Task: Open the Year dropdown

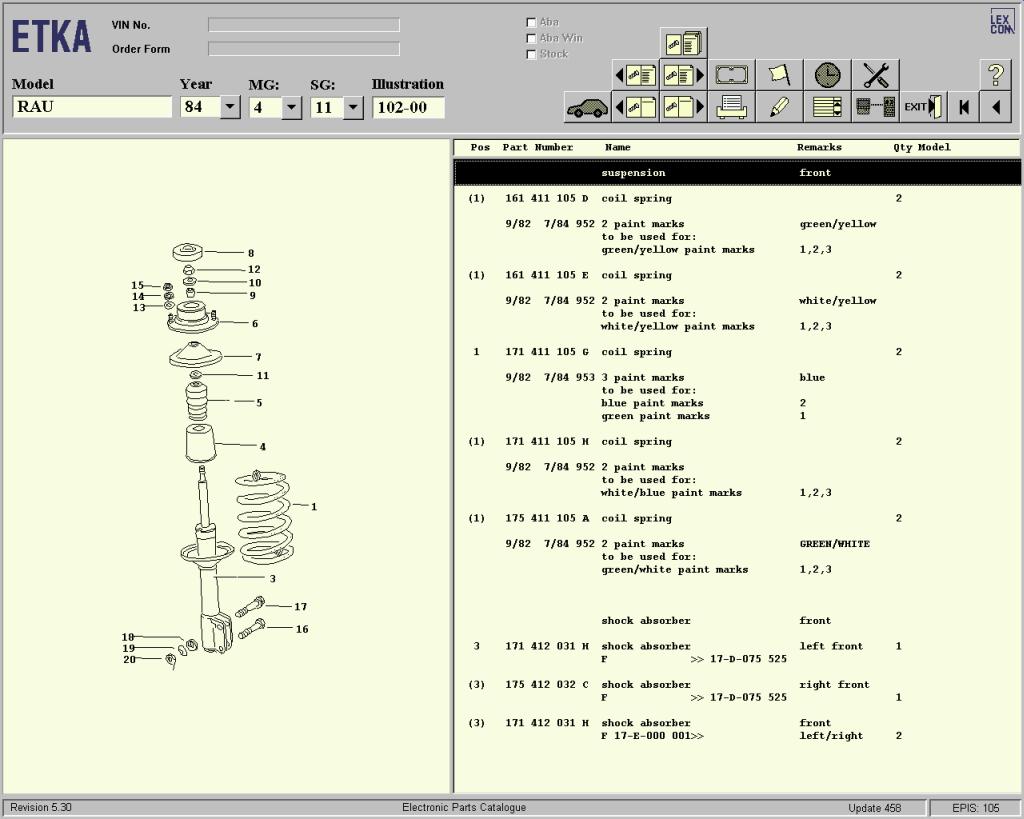Action: click(230, 107)
